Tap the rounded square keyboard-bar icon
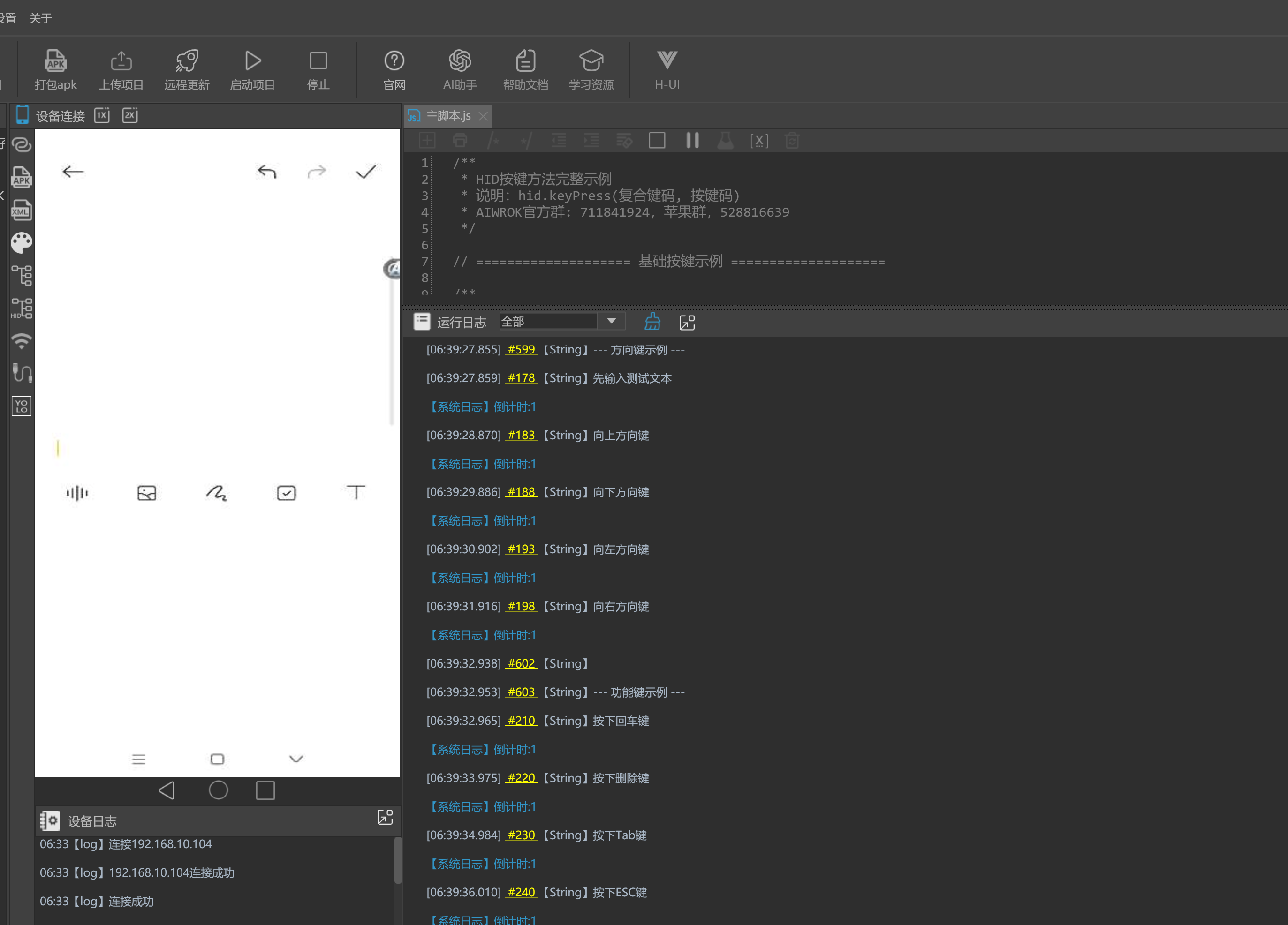 coord(218,760)
